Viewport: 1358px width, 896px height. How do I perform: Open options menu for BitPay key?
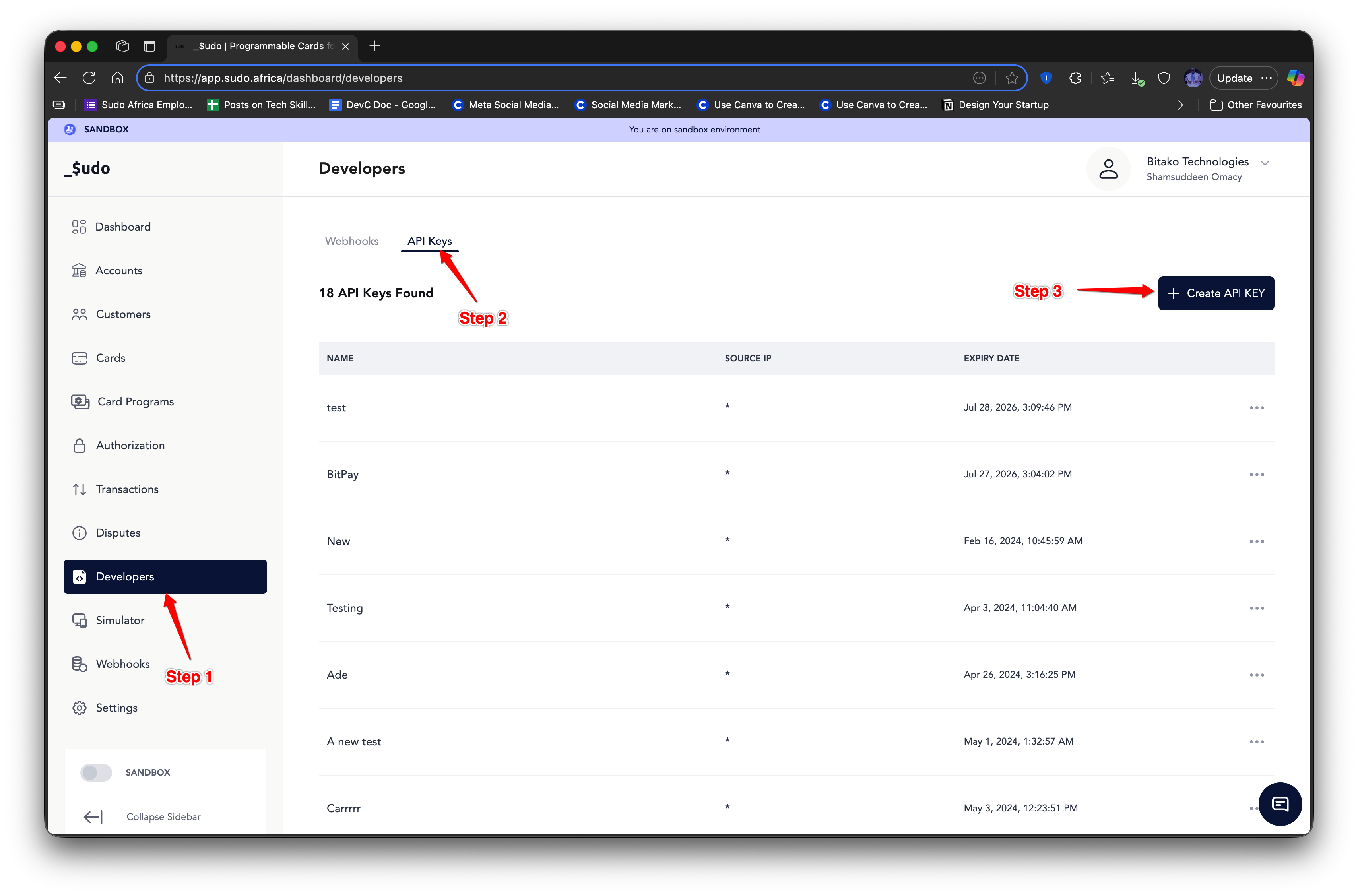click(x=1256, y=474)
